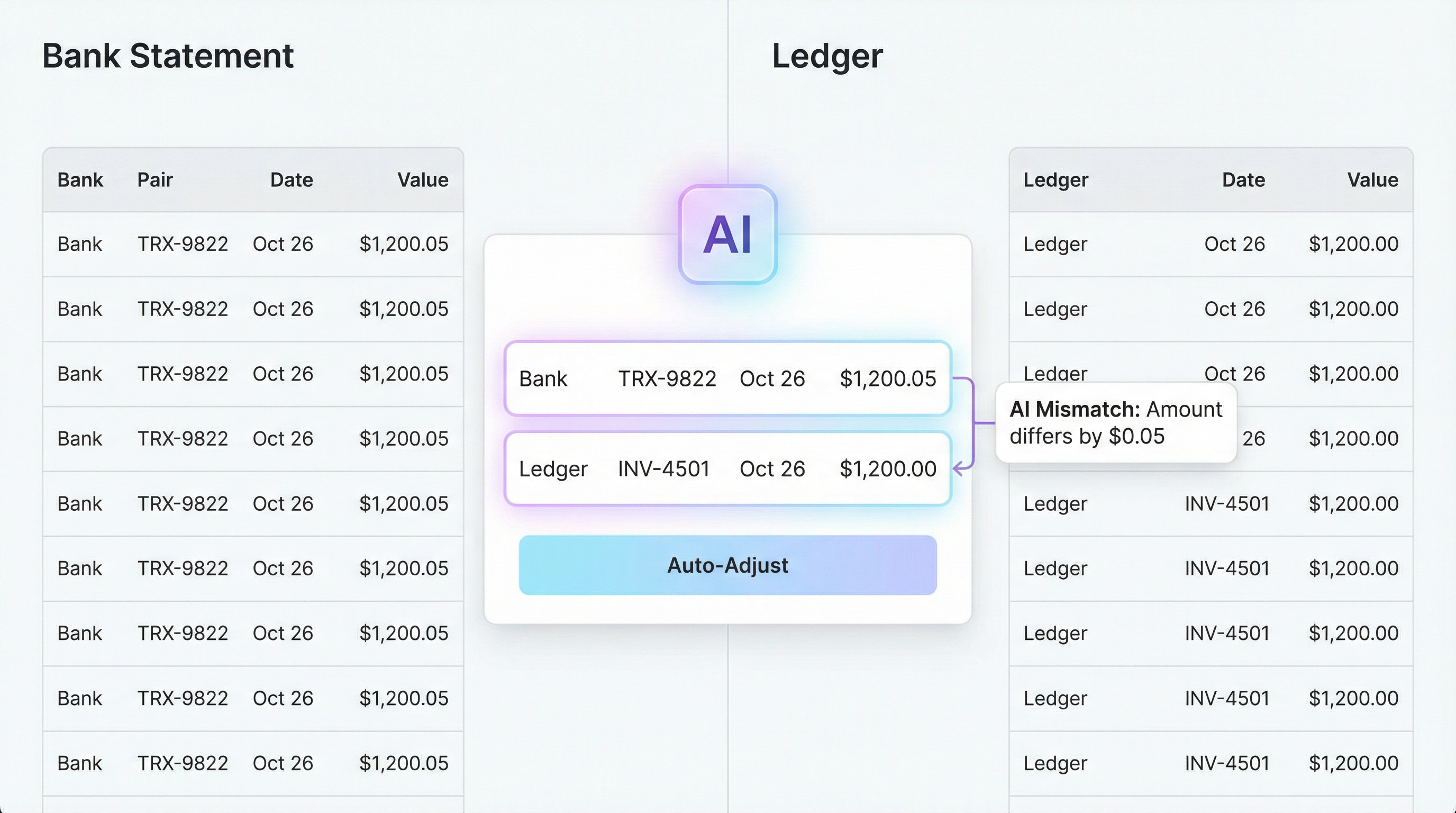Select the Ledger INV-4501 card in AI panel
The height and width of the screenshot is (813, 1456).
[x=727, y=468]
